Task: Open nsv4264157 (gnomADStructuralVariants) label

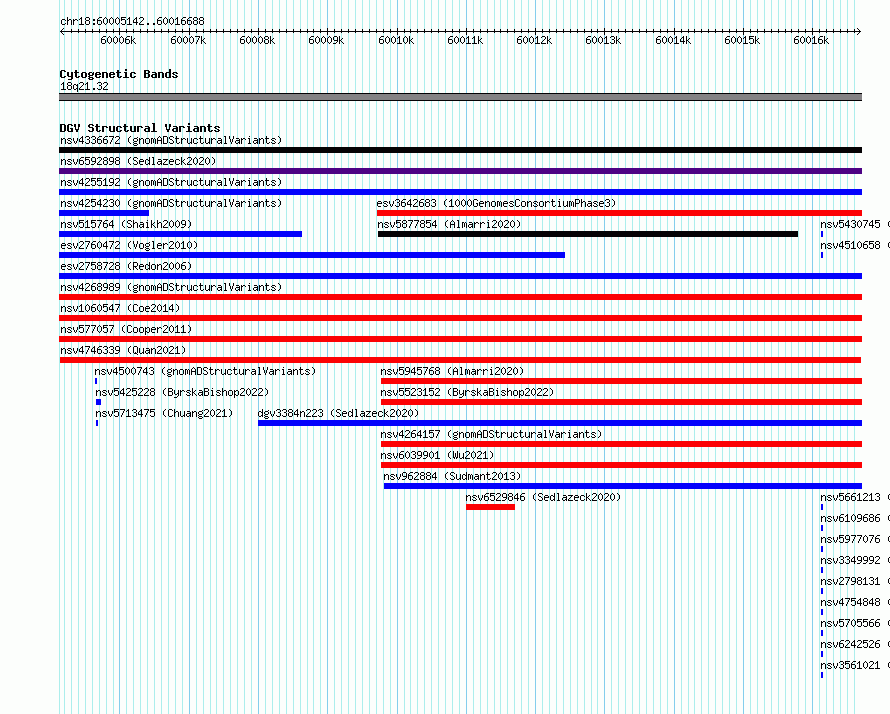Action: pyautogui.click(x=491, y=434)
